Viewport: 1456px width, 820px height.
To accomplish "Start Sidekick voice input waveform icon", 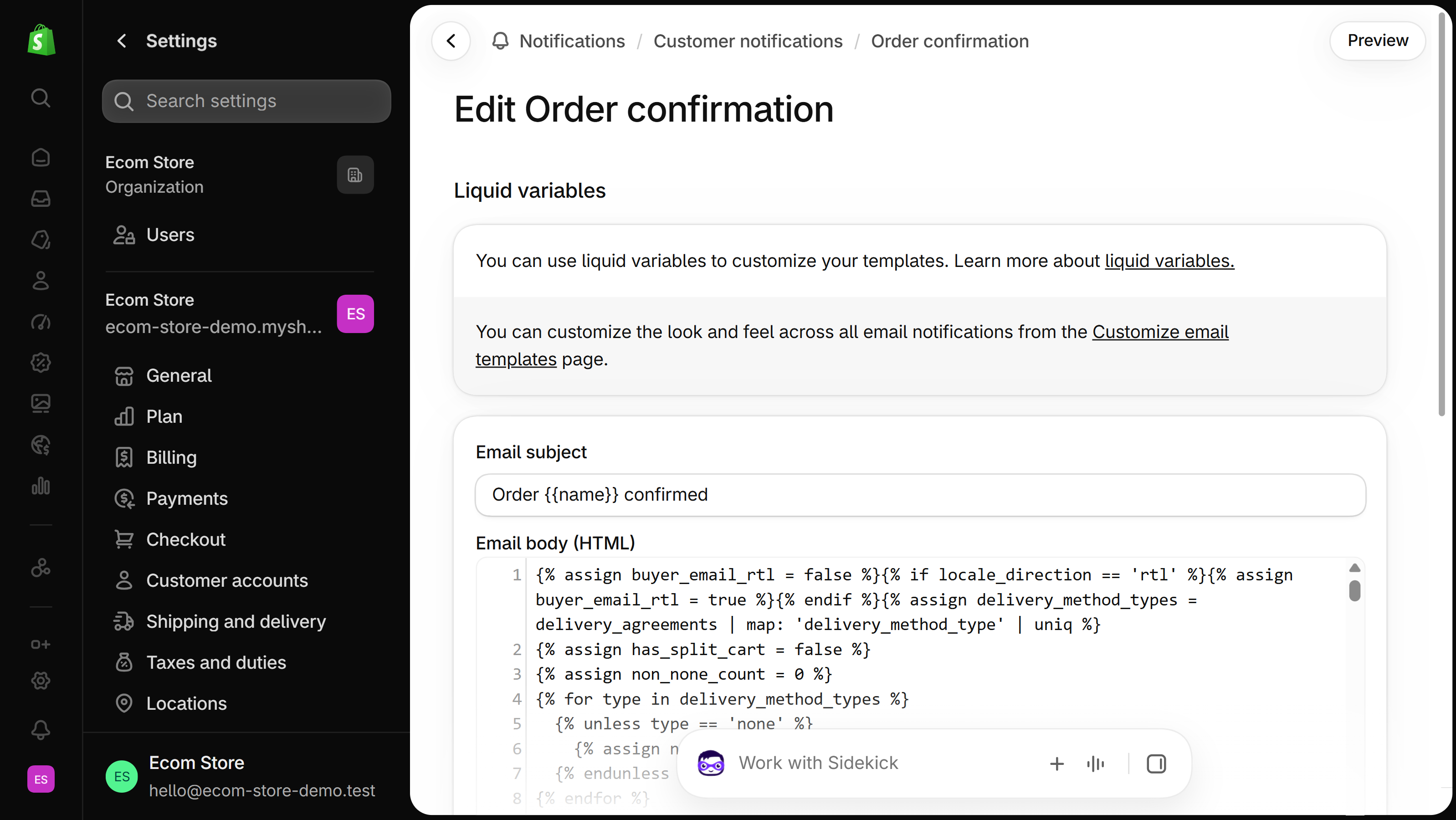I will pos(1095,764).
